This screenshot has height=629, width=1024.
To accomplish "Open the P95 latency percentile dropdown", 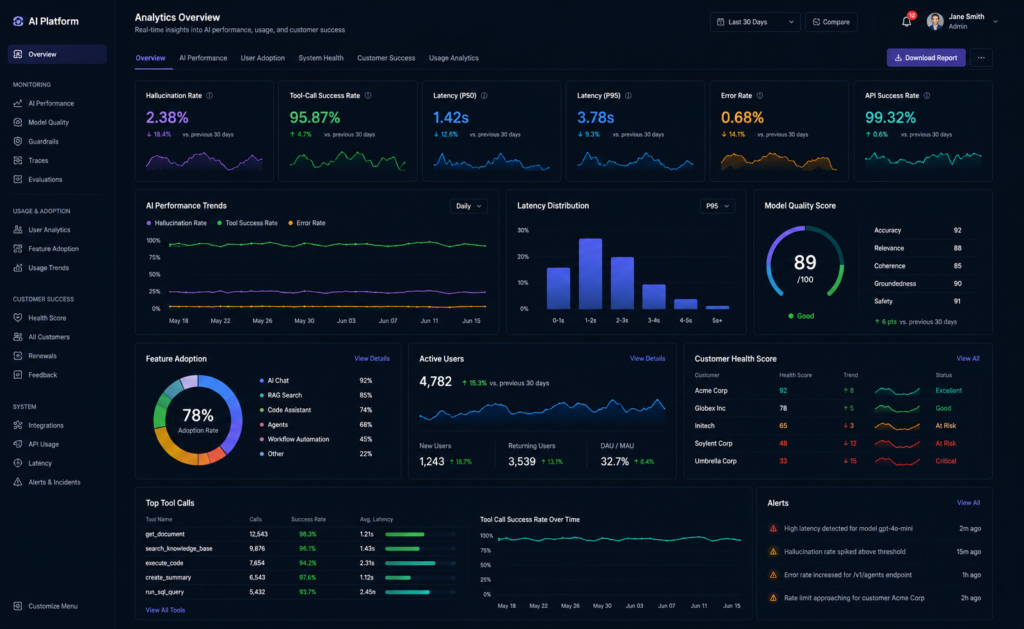I will (717, 206).
